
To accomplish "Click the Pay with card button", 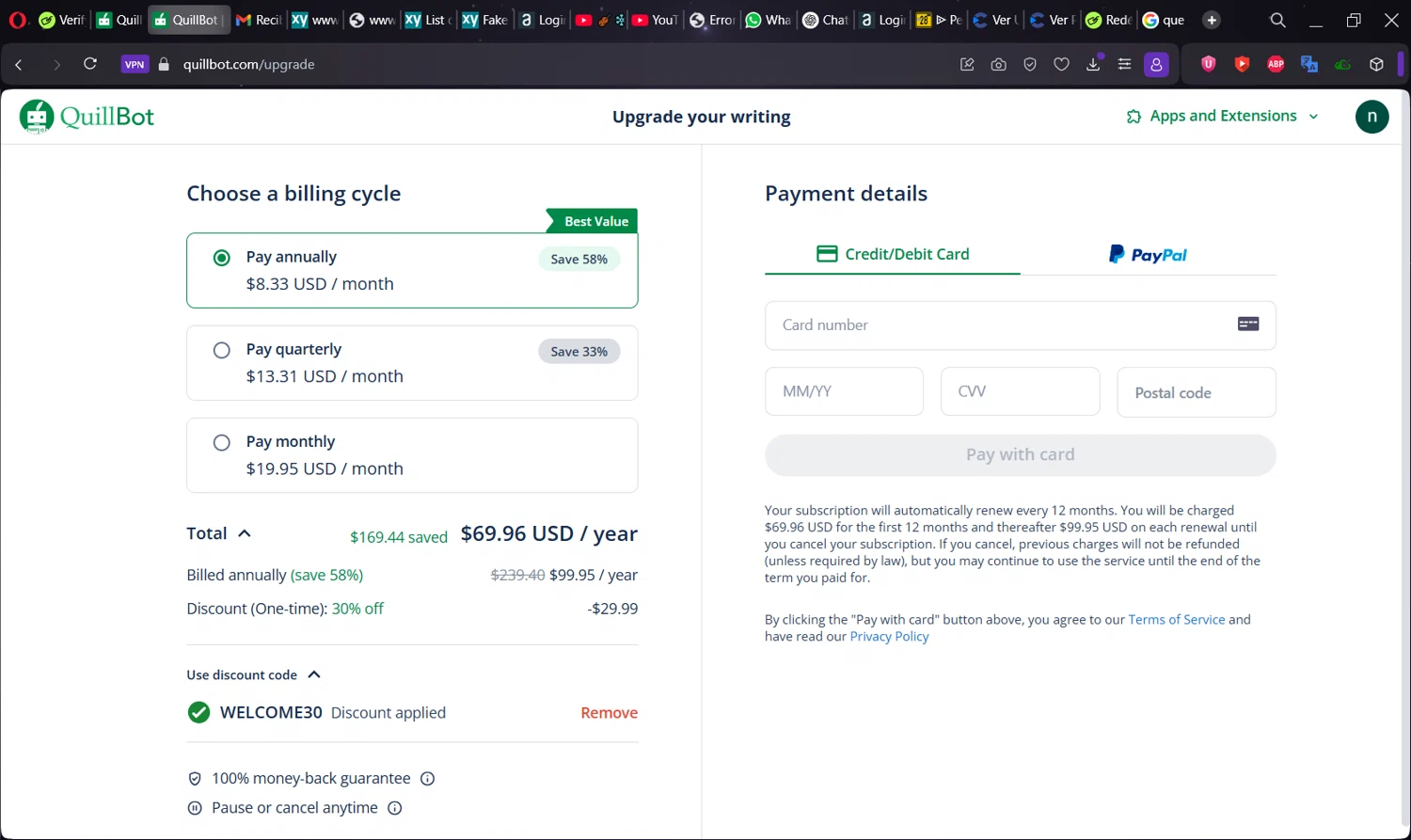I will coord(1021,455).
